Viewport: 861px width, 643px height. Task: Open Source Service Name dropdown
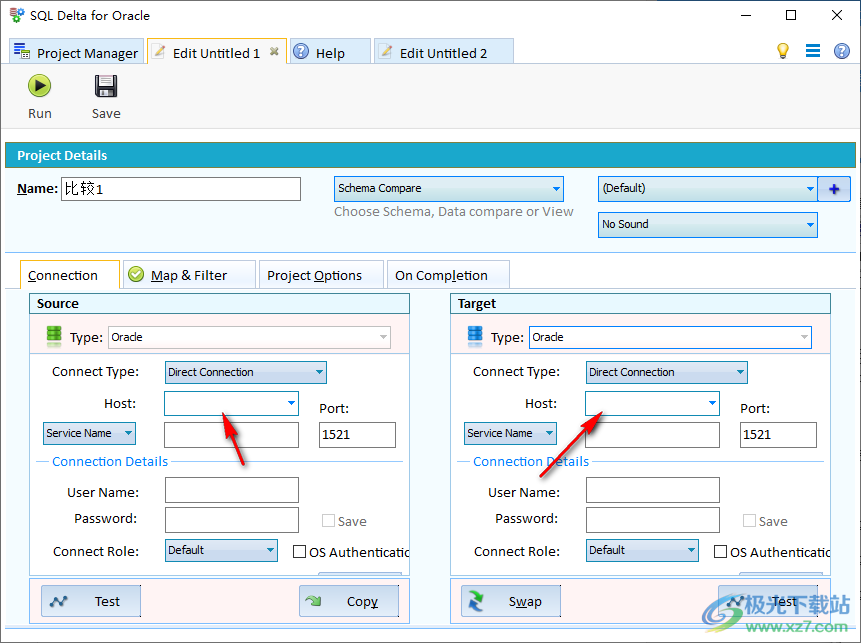[90, 433]
